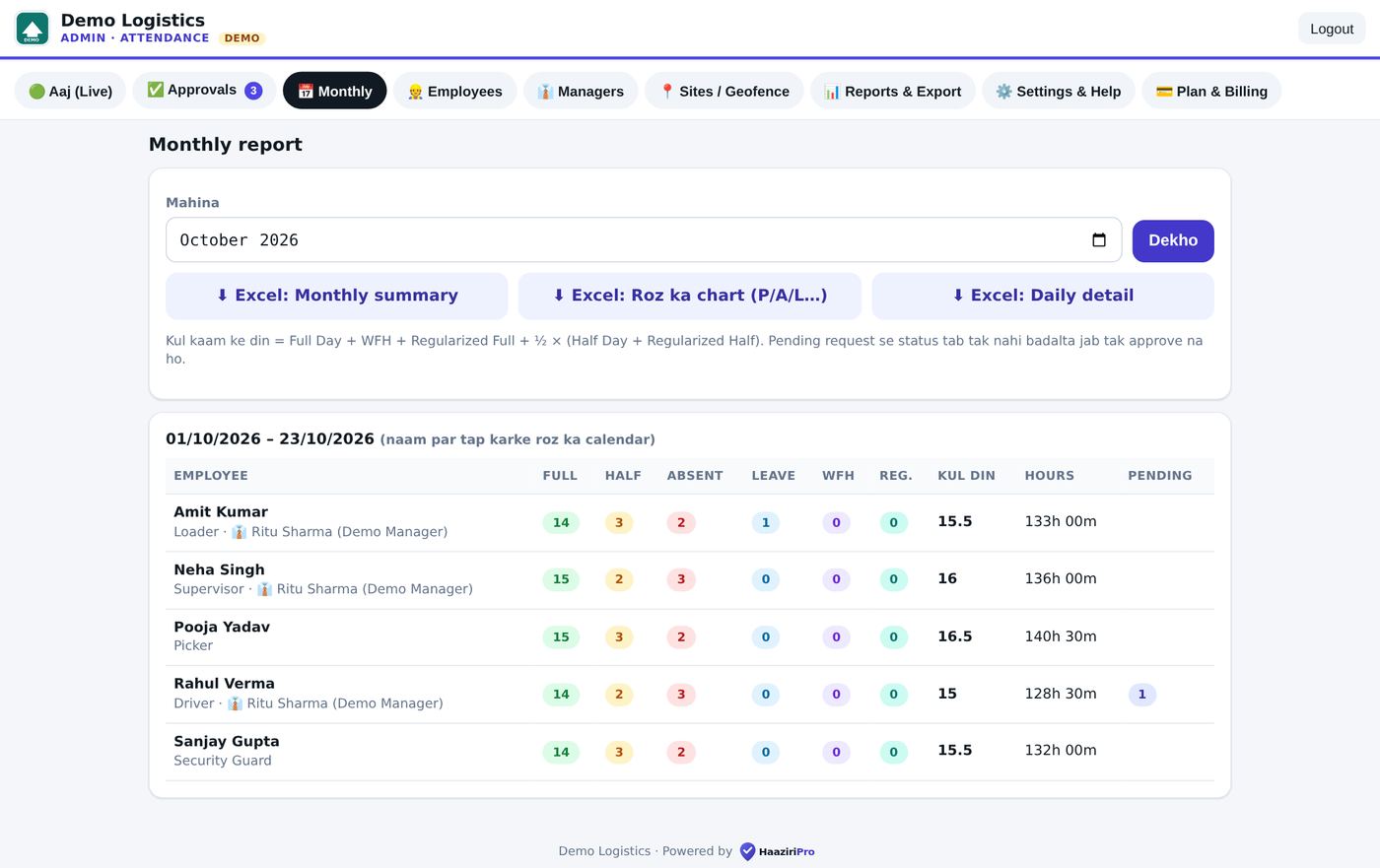Open Neha Singh's daily calendar
Screen dimensions: 1380x868
(x=219, y=569)
